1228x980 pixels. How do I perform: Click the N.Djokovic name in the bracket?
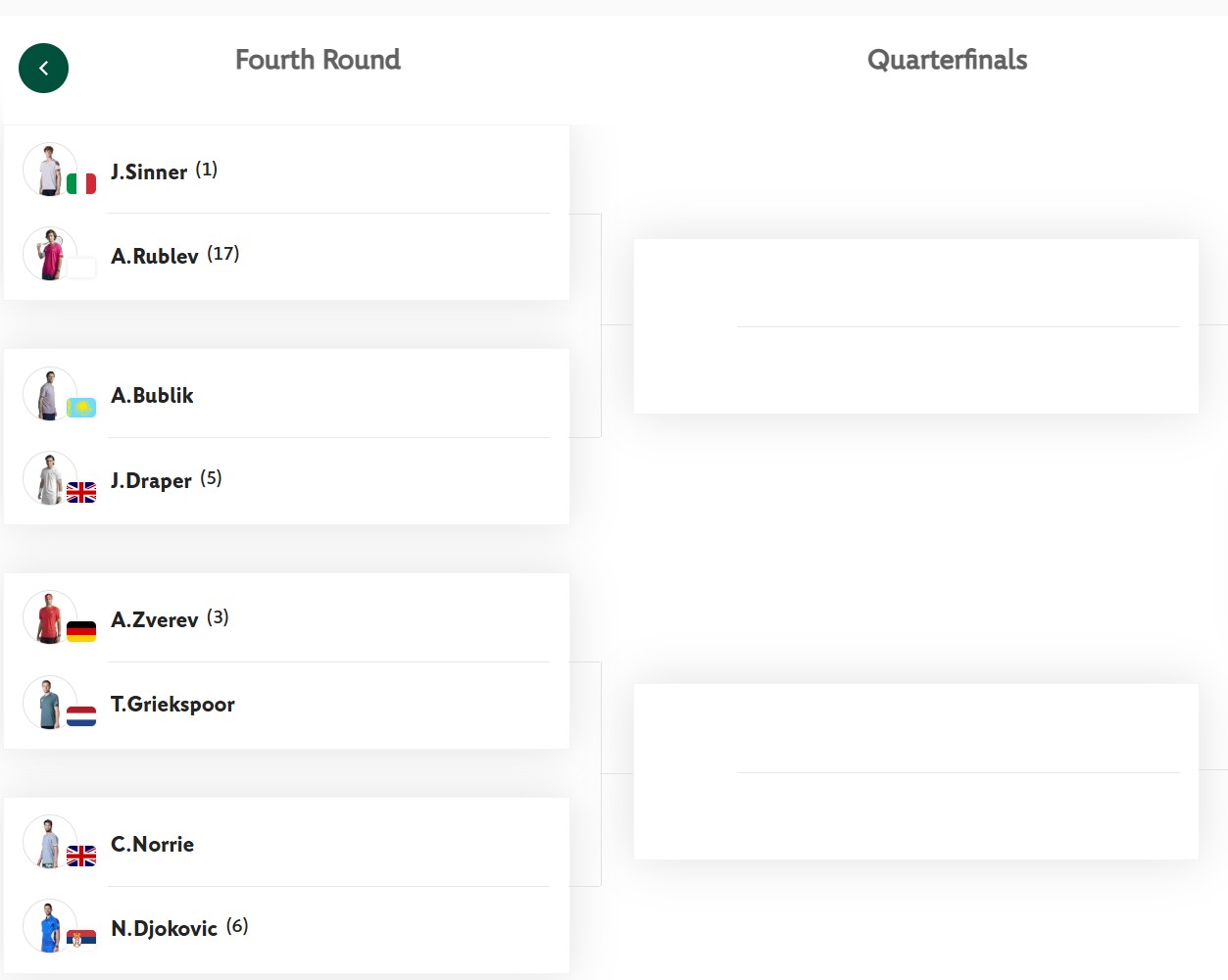point(164,928)
